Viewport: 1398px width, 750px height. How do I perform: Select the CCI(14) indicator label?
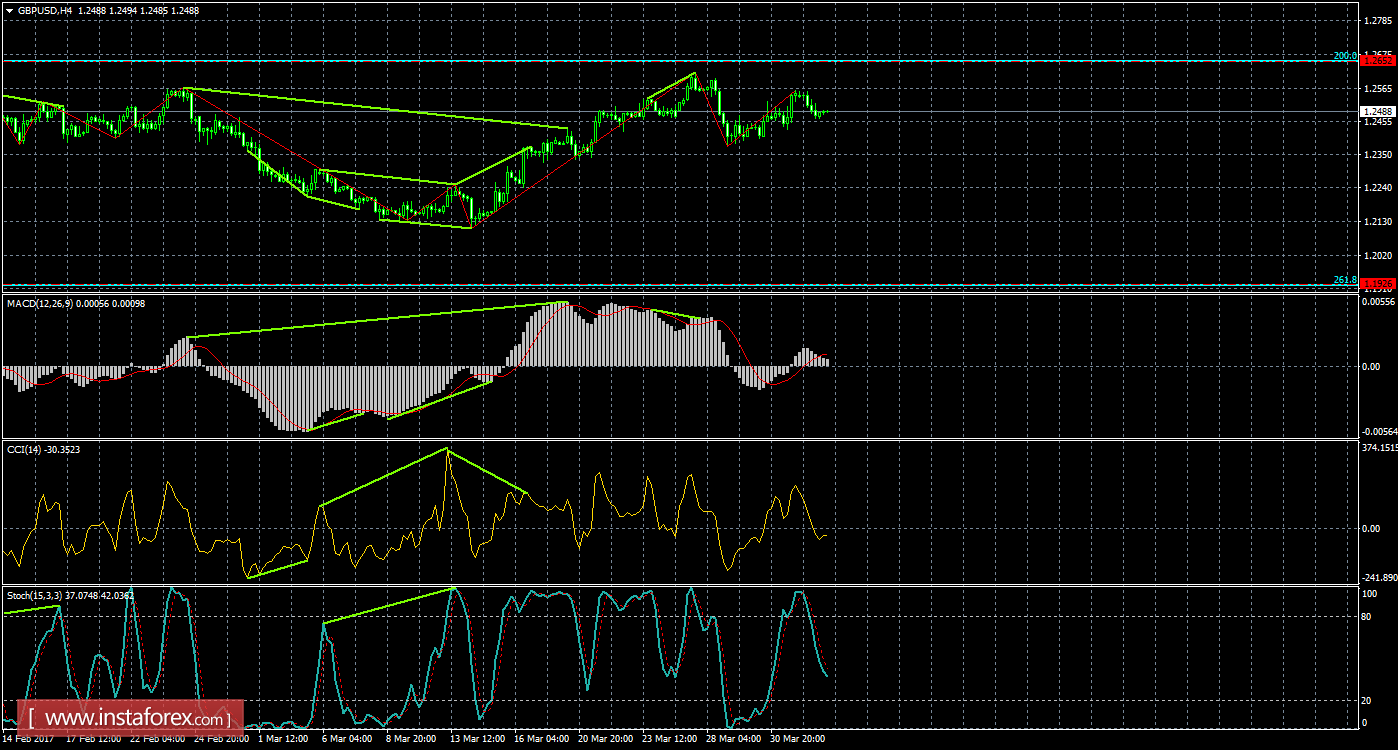[x=29, y=449]
